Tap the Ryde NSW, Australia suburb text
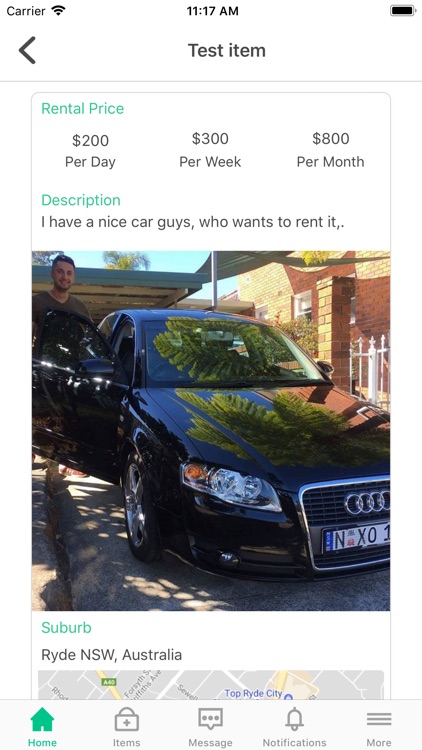Image resolution: width=422 pixels, height=750 pixels. click(x=111, y=654)
